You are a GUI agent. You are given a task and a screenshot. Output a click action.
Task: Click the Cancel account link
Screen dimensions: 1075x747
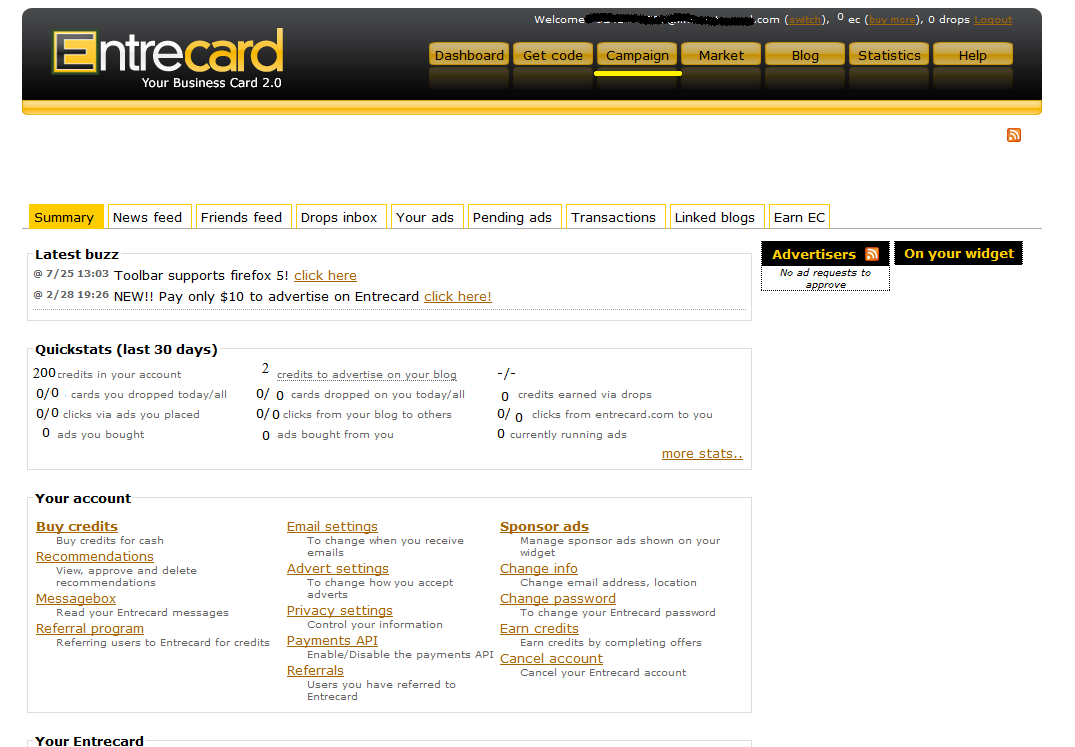click(x=551, y=659)
